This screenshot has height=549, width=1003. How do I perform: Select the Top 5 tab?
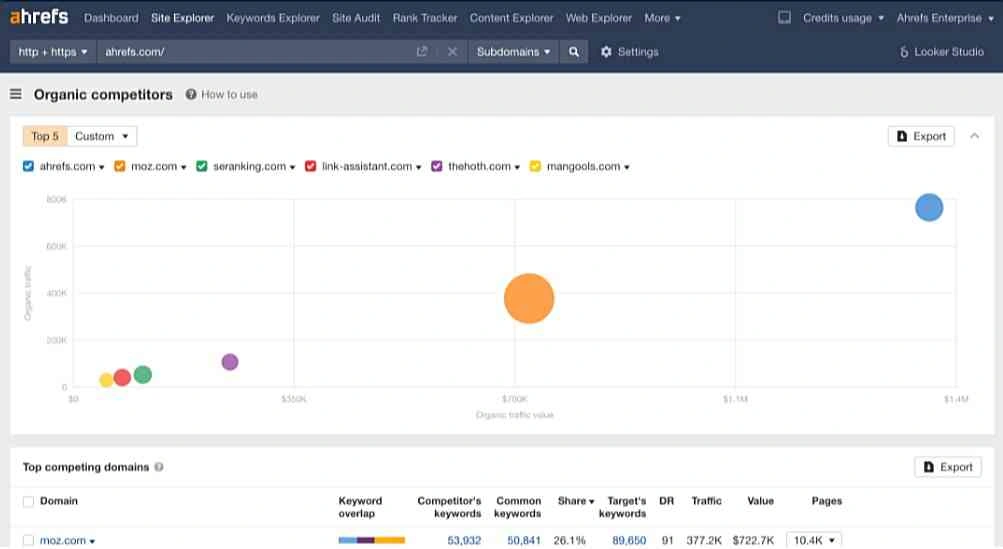coord(45,136)
